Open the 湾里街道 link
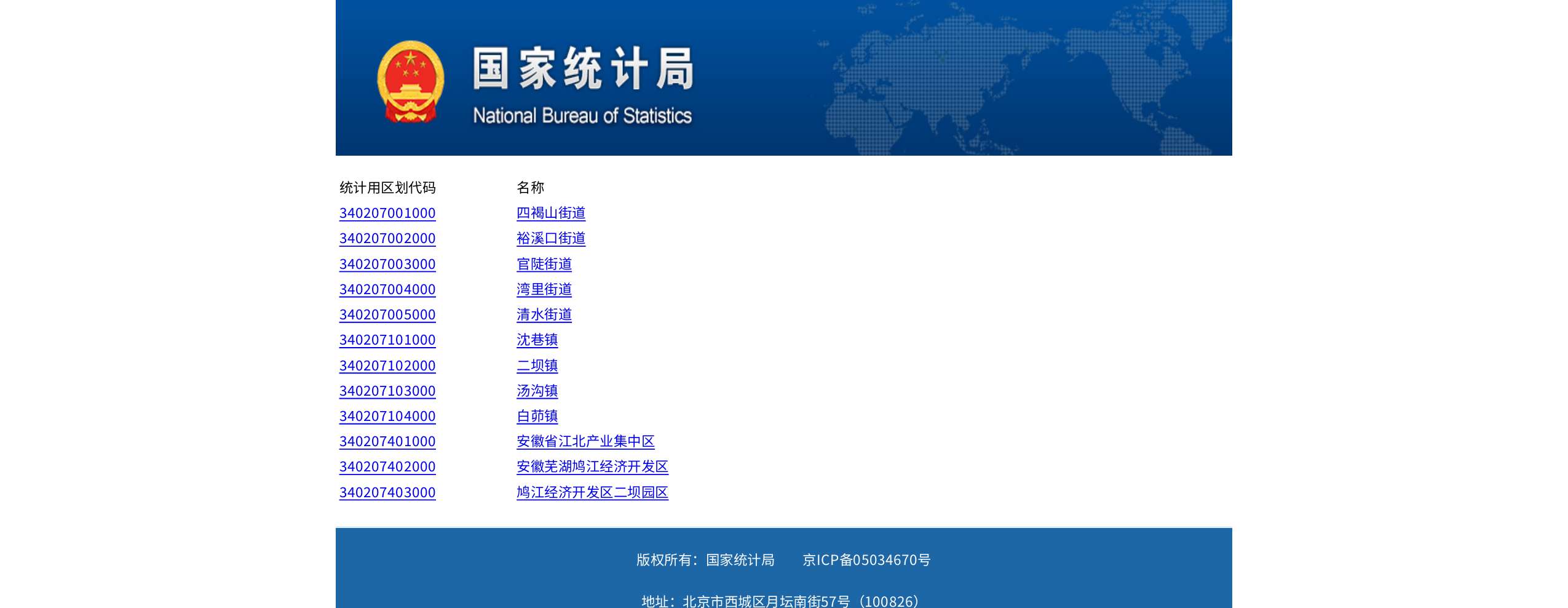Screen dimensions: 1568x608 coord(544,290)
